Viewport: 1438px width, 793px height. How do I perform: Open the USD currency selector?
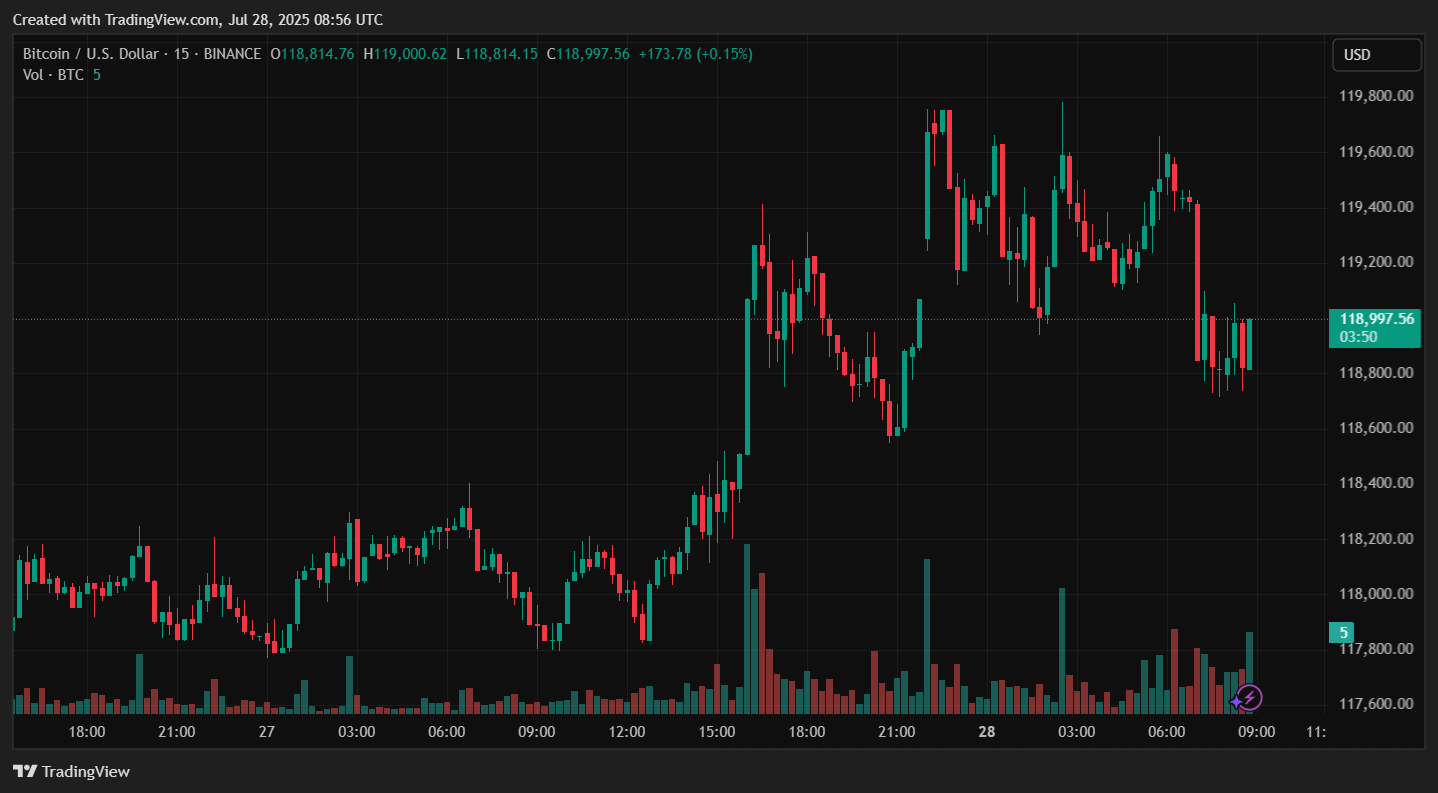point(1376,55)
